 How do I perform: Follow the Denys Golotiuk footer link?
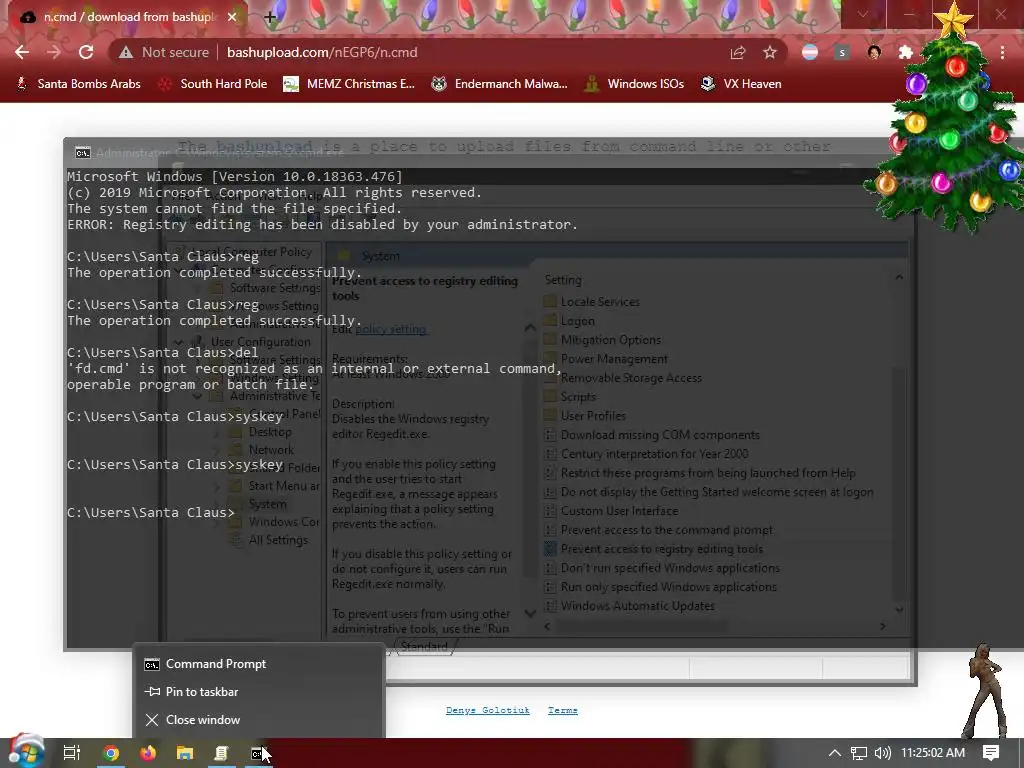487,710
